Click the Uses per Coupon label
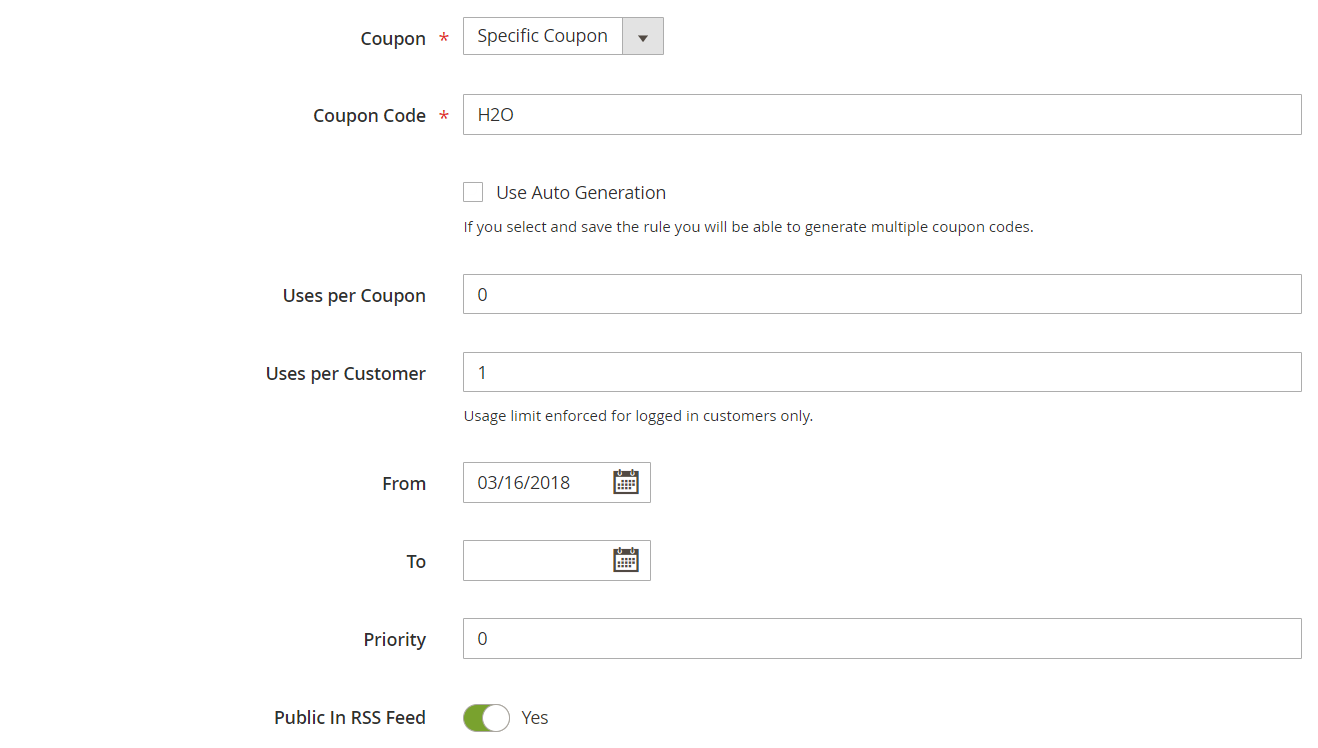The width and height of the screenshot is (1318, 748). 354,296
